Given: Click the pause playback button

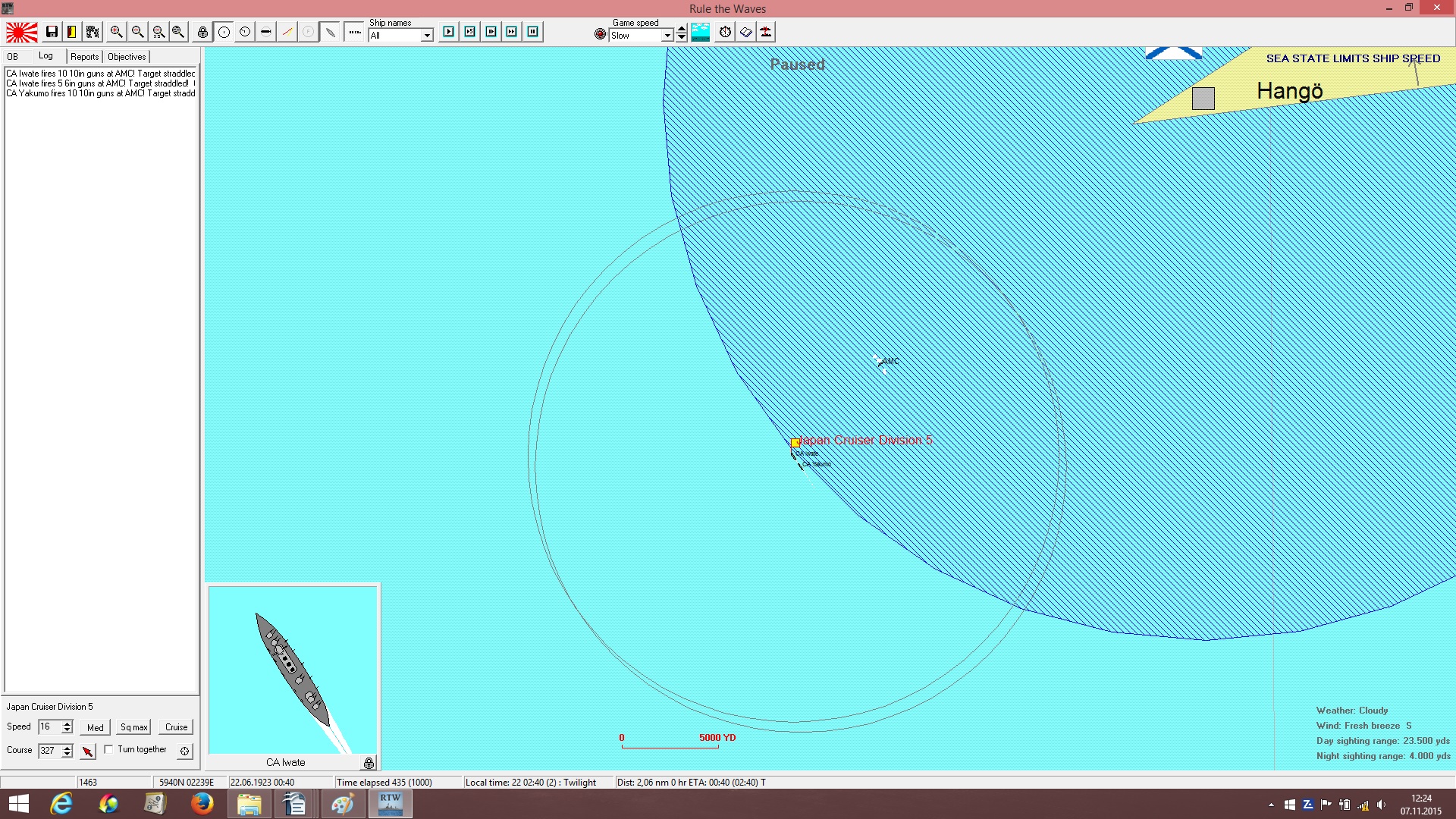Looking at the screenshot, I should [533, 32].
